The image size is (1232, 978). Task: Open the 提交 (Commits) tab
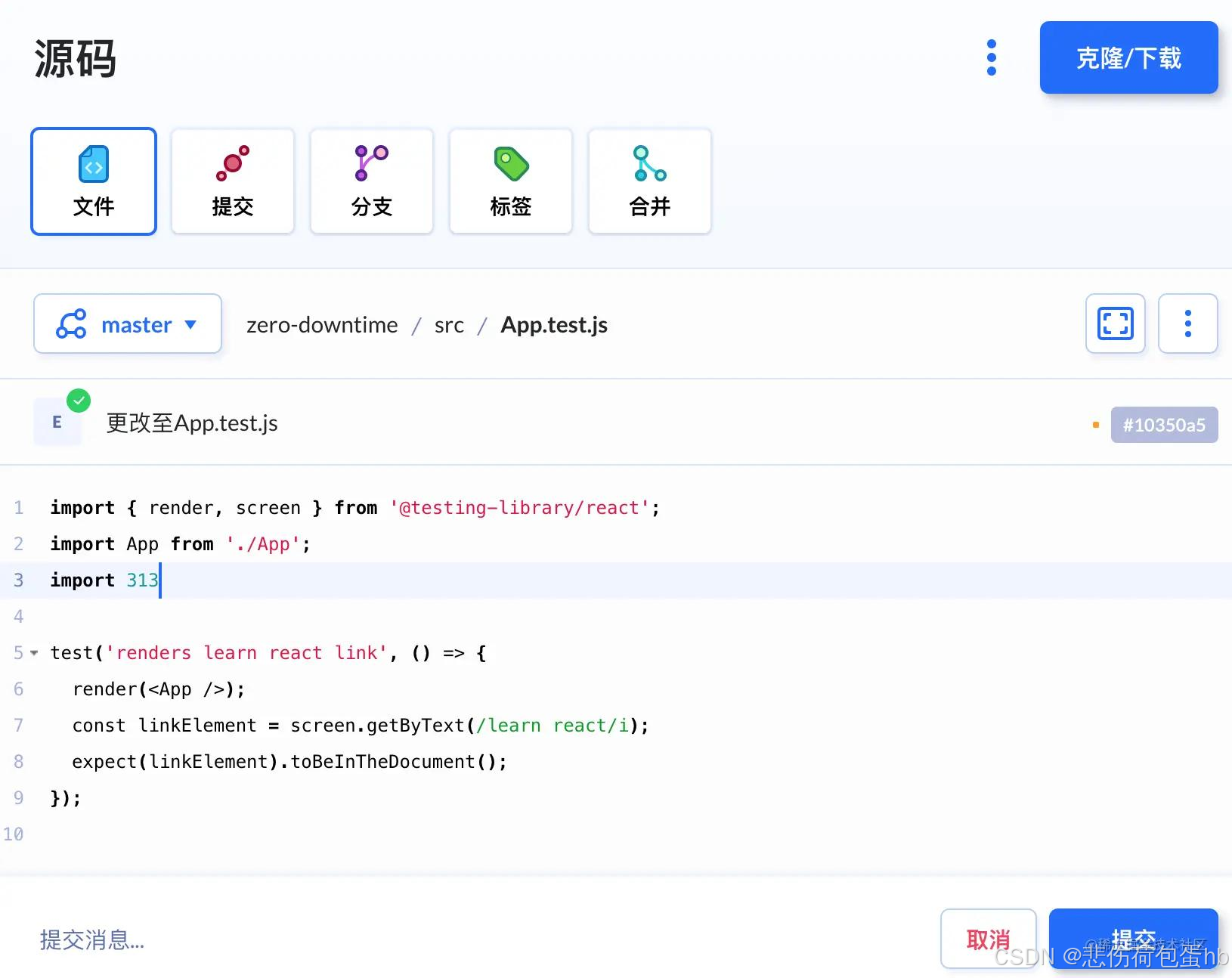[233, 181]
